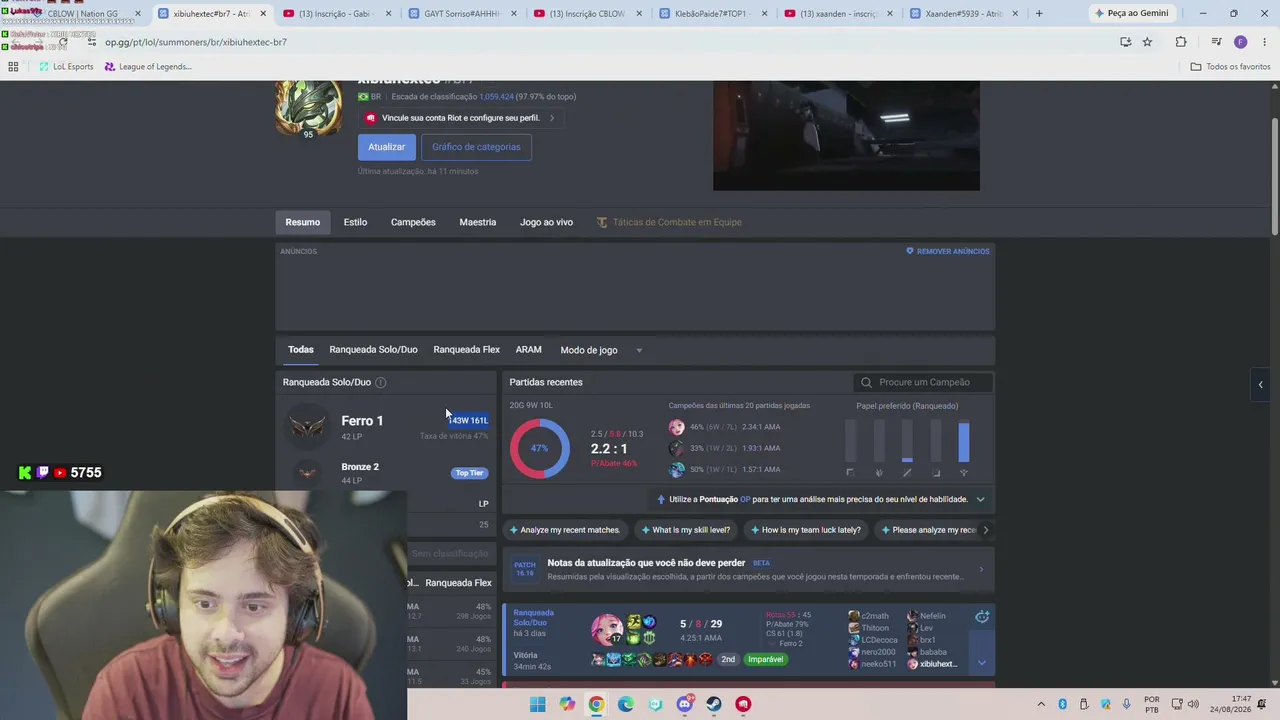The height and width of the screenshot is (720, 1280).
Task: Open the Maestria tab
Action: coord(477,222)
